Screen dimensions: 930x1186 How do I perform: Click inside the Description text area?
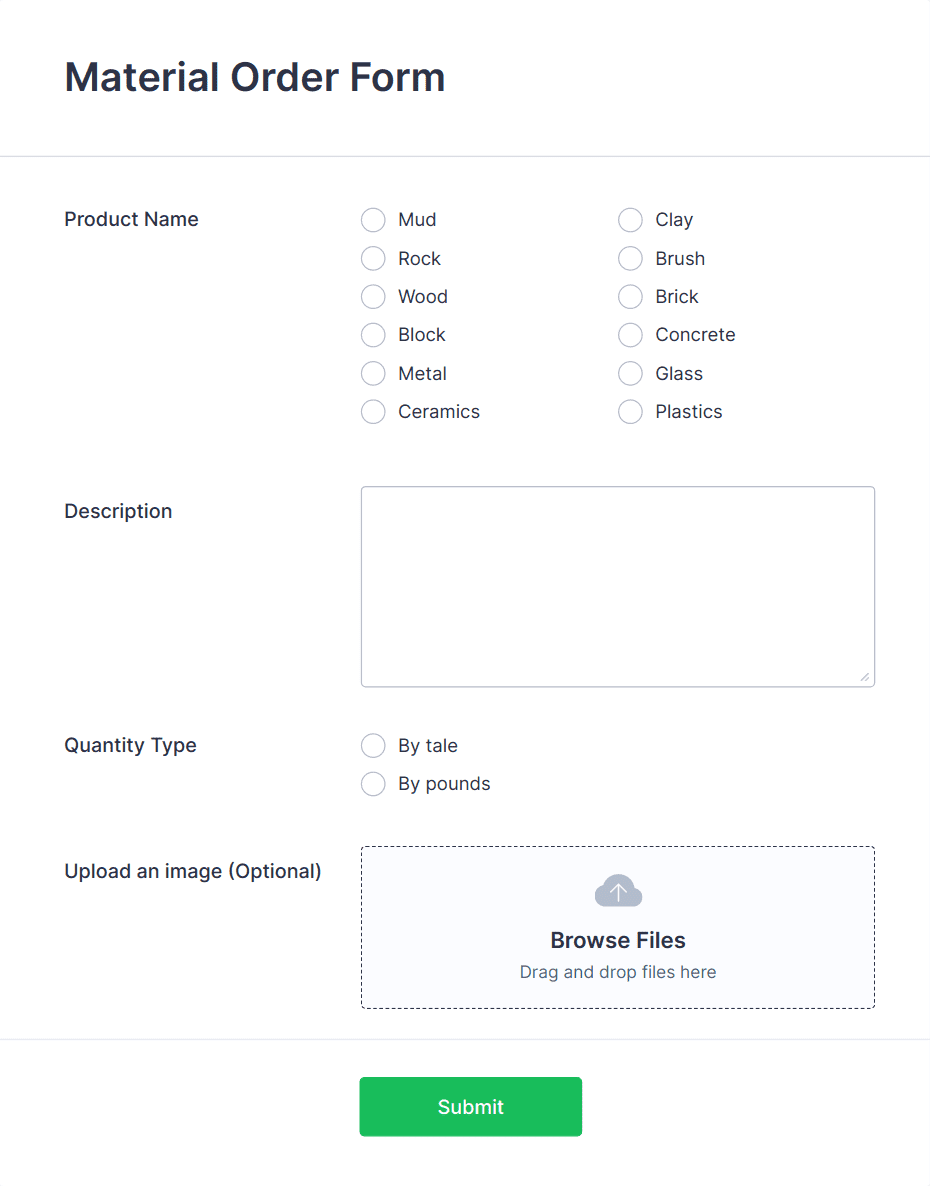(618, 586)
